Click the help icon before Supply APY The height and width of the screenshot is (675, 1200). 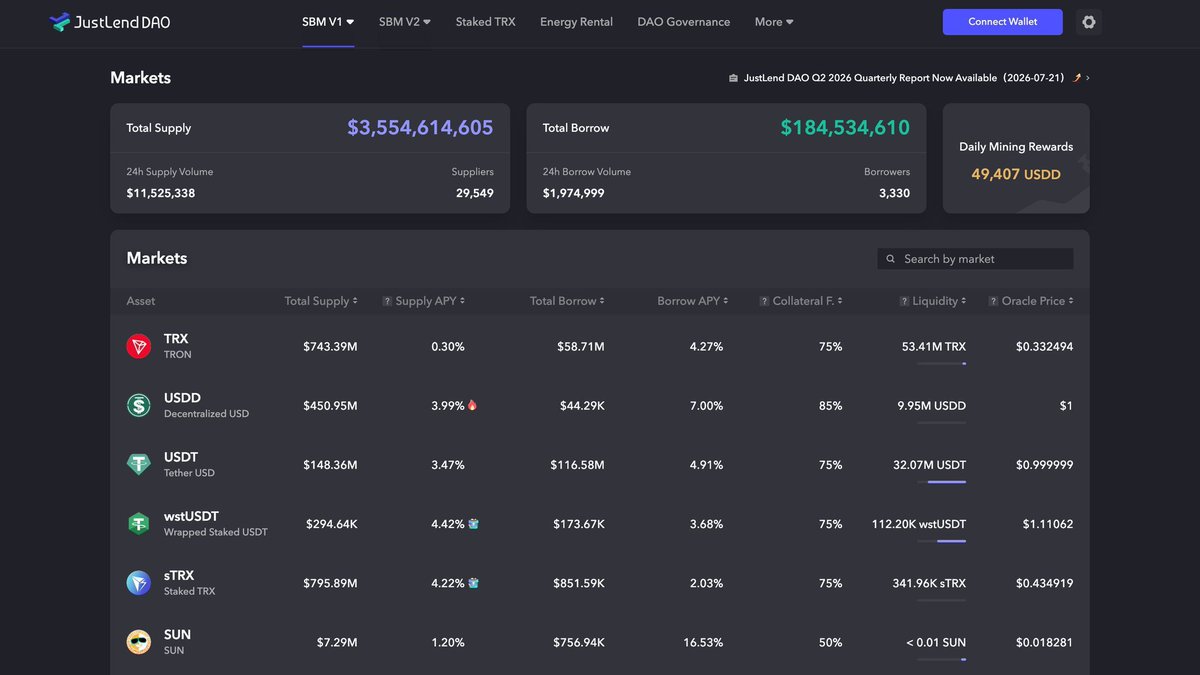[387, 301]
